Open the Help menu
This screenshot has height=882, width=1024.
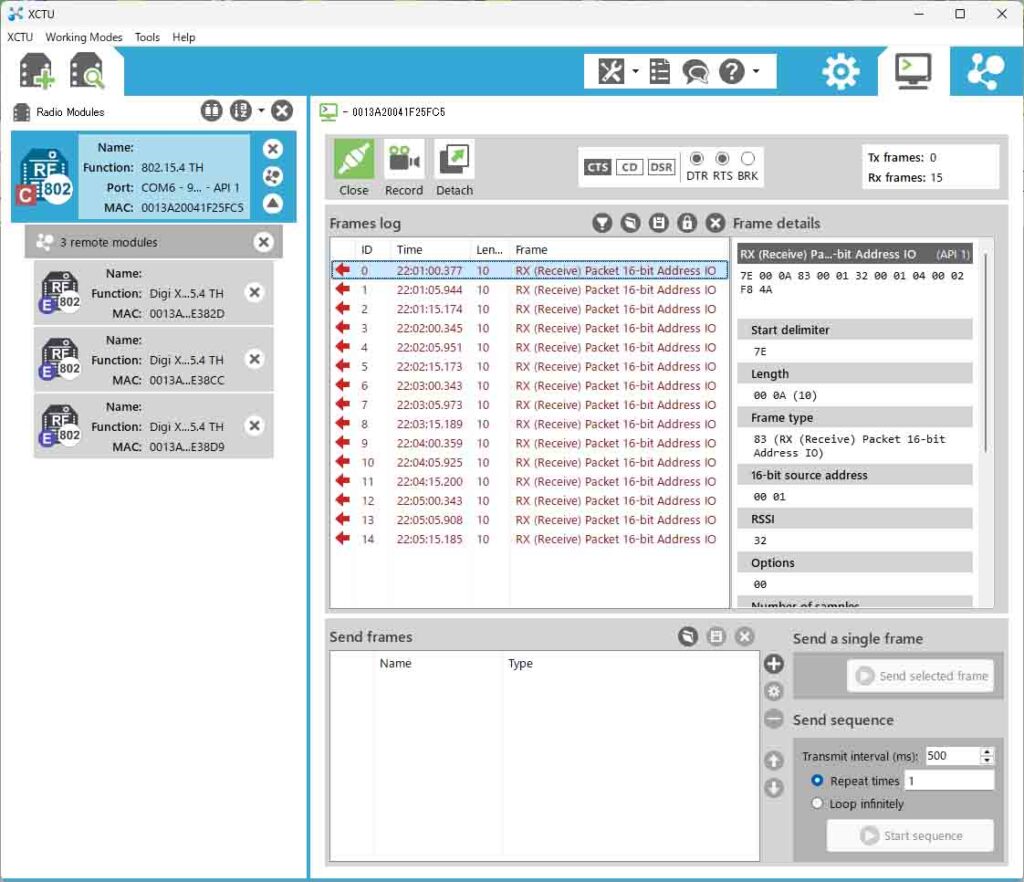(x=184, y=37)
